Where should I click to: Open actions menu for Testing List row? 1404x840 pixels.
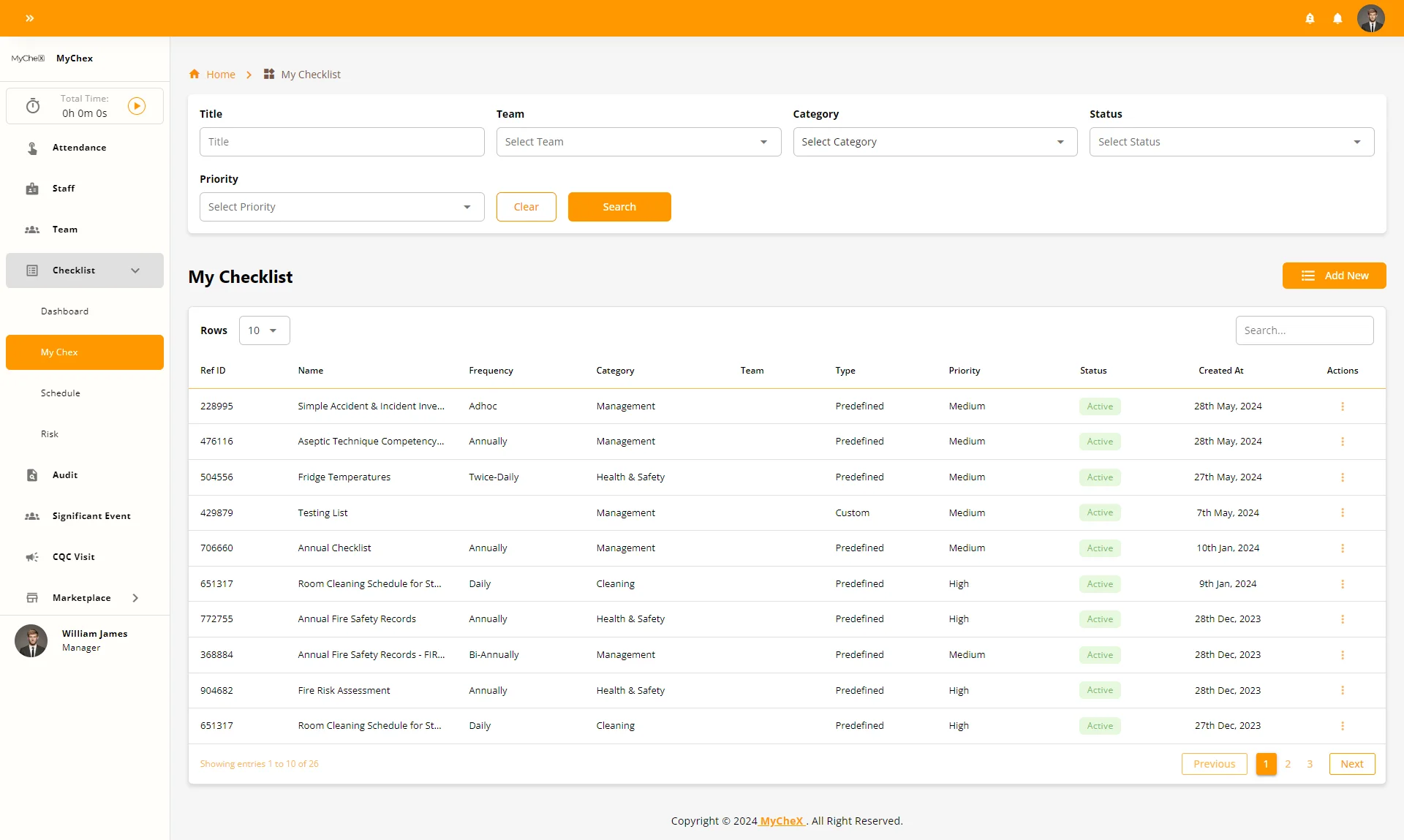click(x=1343, y=513)
